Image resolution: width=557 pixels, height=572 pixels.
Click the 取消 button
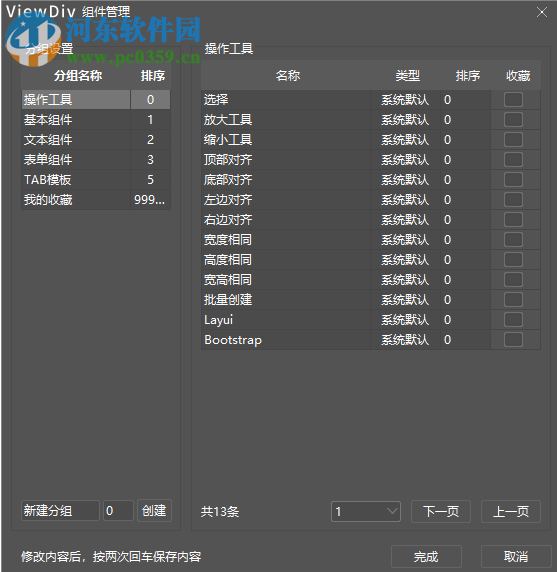[516, 557]
